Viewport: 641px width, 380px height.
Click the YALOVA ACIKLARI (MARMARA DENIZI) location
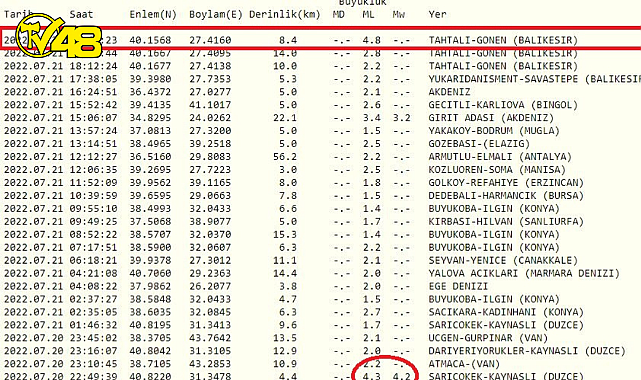click(524, 273)
